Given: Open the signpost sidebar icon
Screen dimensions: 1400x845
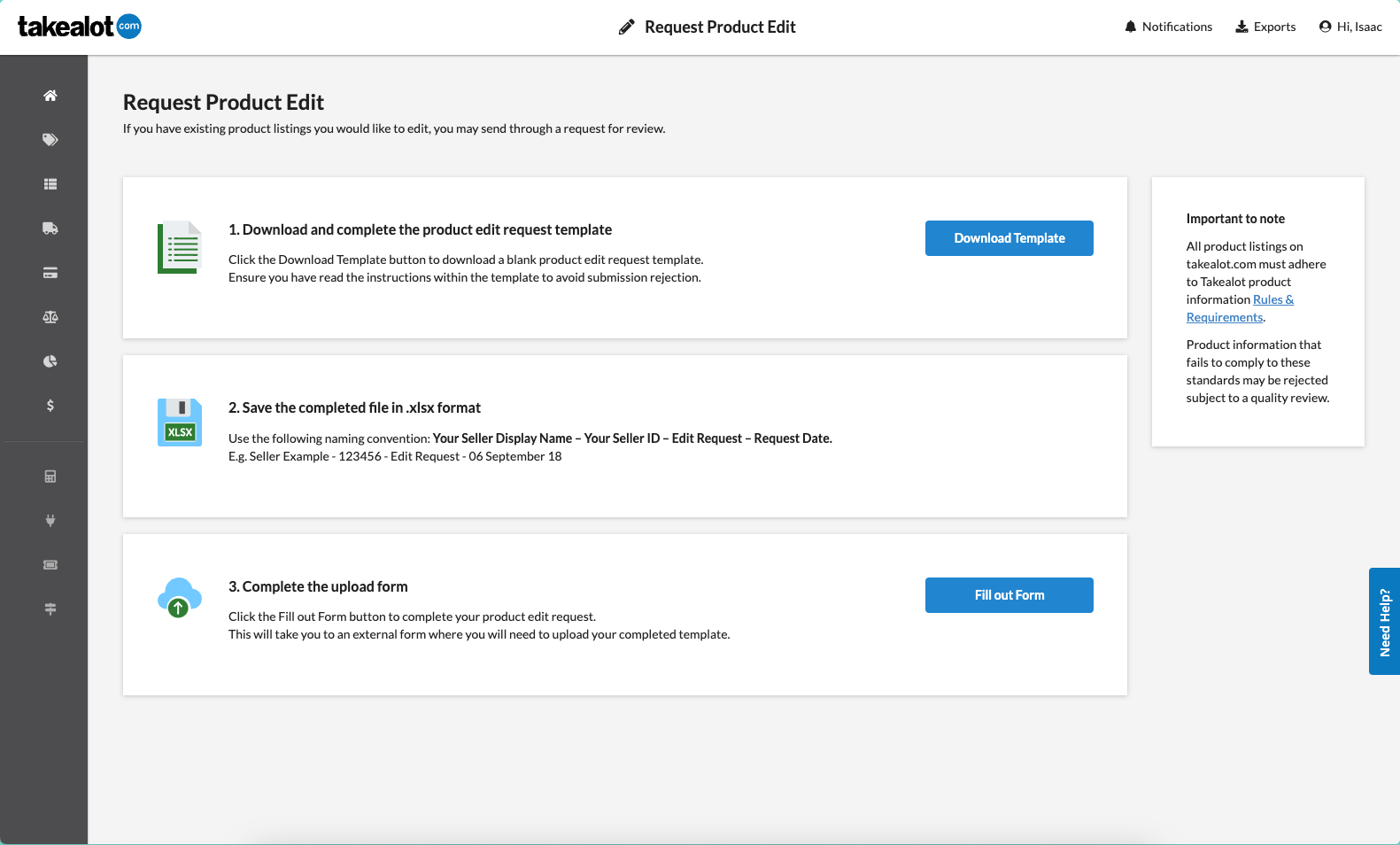Looking at the screenshot, I should point(50,609).
